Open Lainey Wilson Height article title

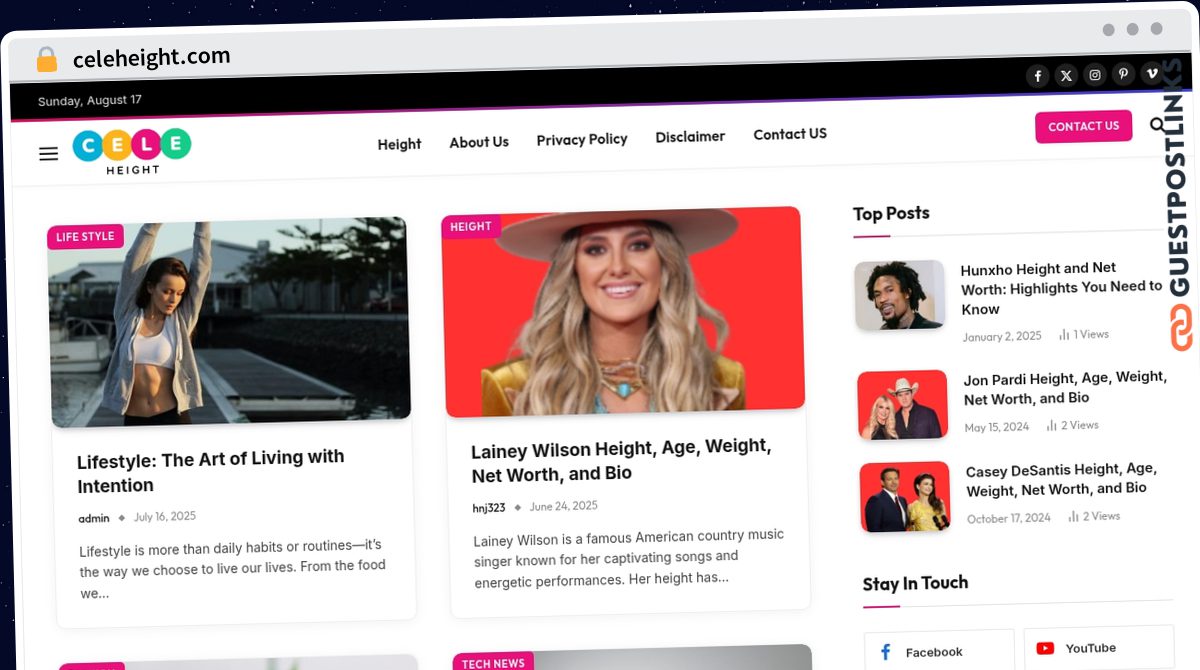pyautogui.click(x=621, y=461)
